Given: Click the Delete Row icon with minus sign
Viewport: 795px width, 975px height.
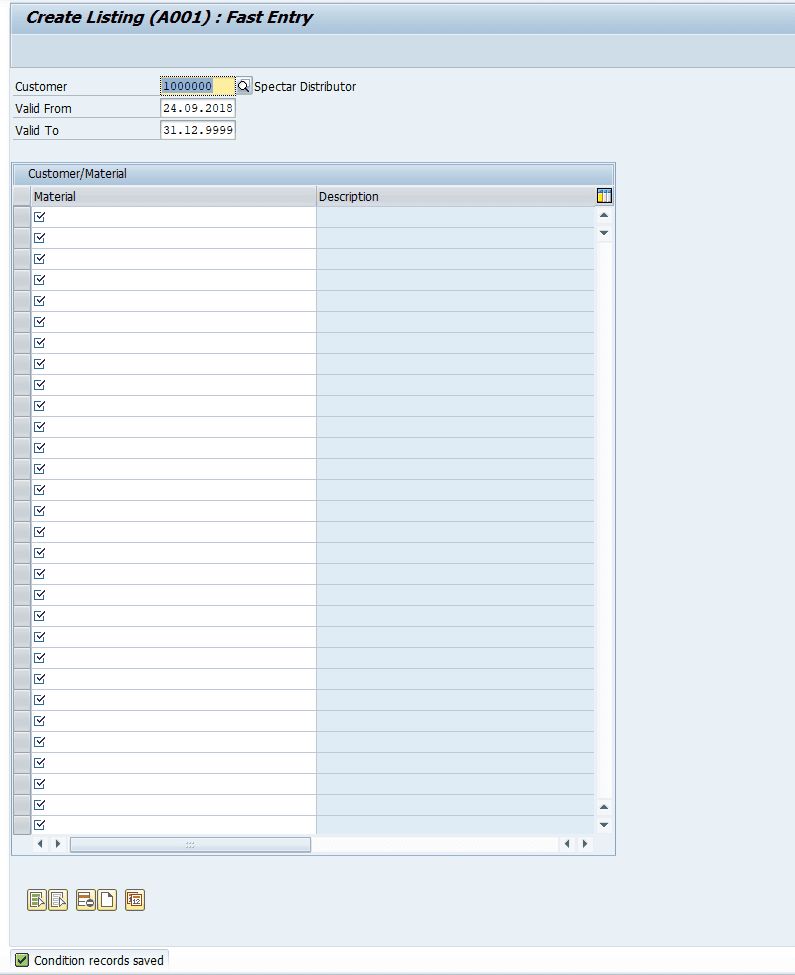Looking at the screenshot, I should tap(86, 900).
